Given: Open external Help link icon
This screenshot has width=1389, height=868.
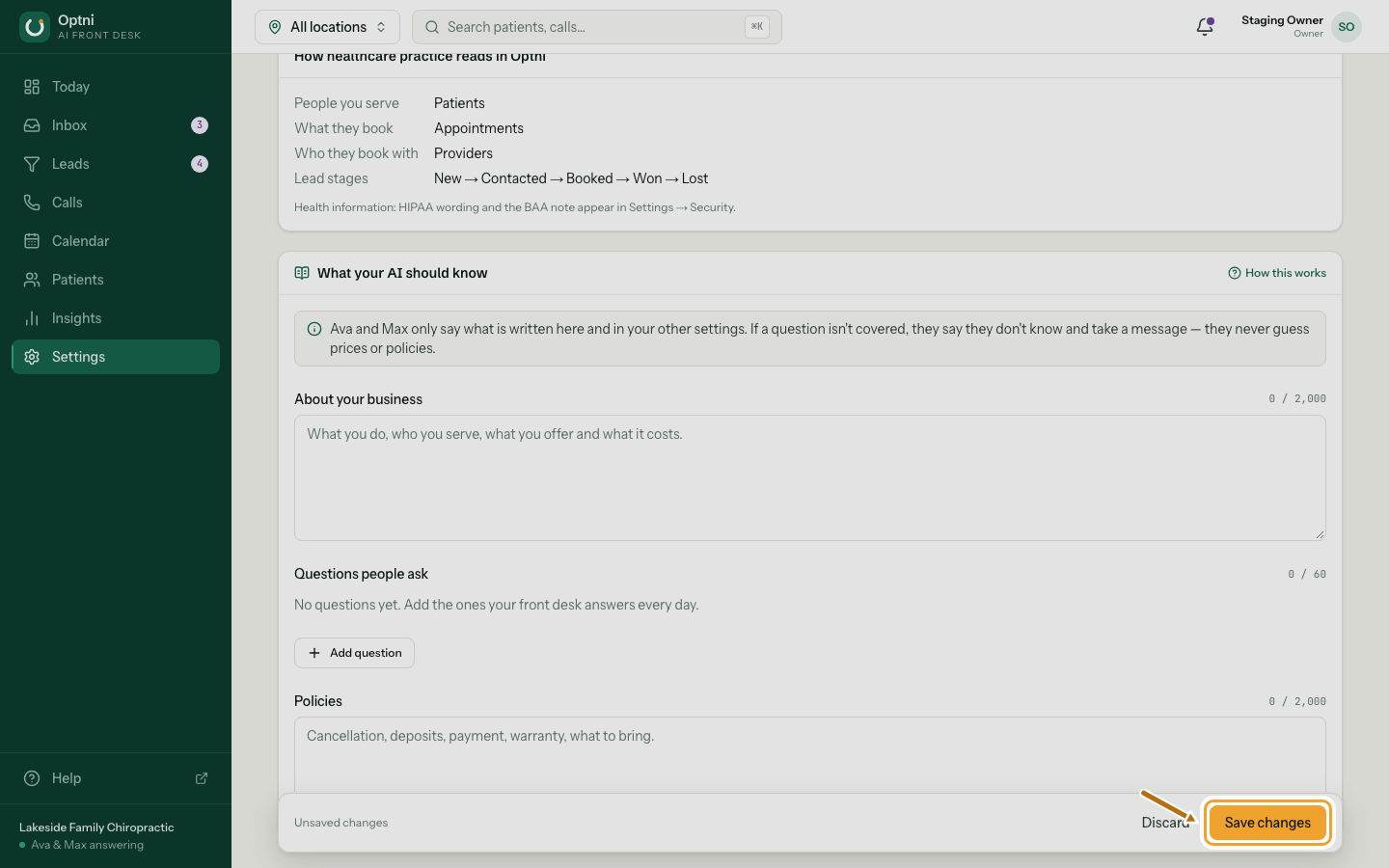Looking at the screenshot, I should 202,778.
